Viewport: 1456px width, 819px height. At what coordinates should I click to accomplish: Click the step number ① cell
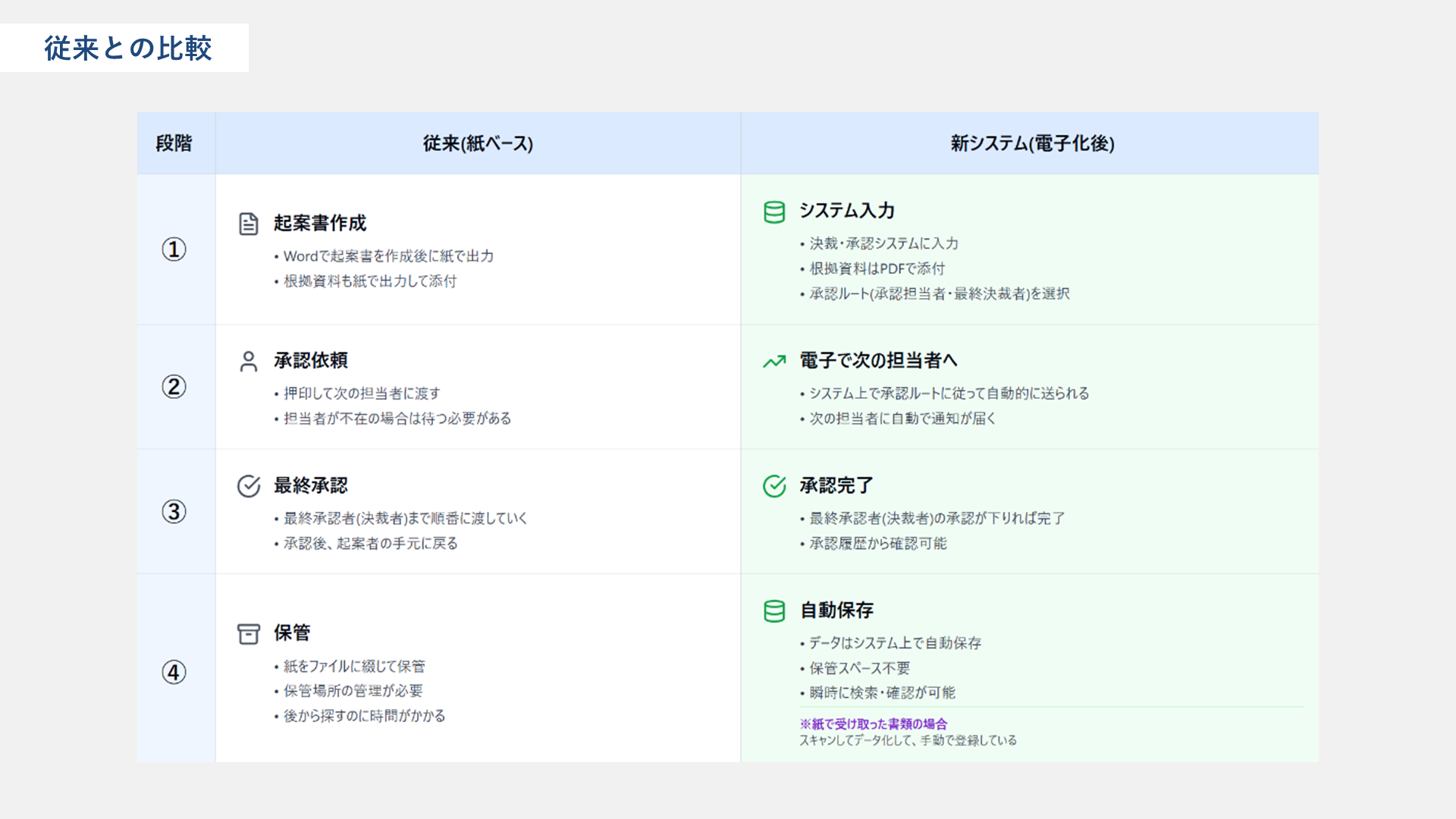(x=174, y=249)
